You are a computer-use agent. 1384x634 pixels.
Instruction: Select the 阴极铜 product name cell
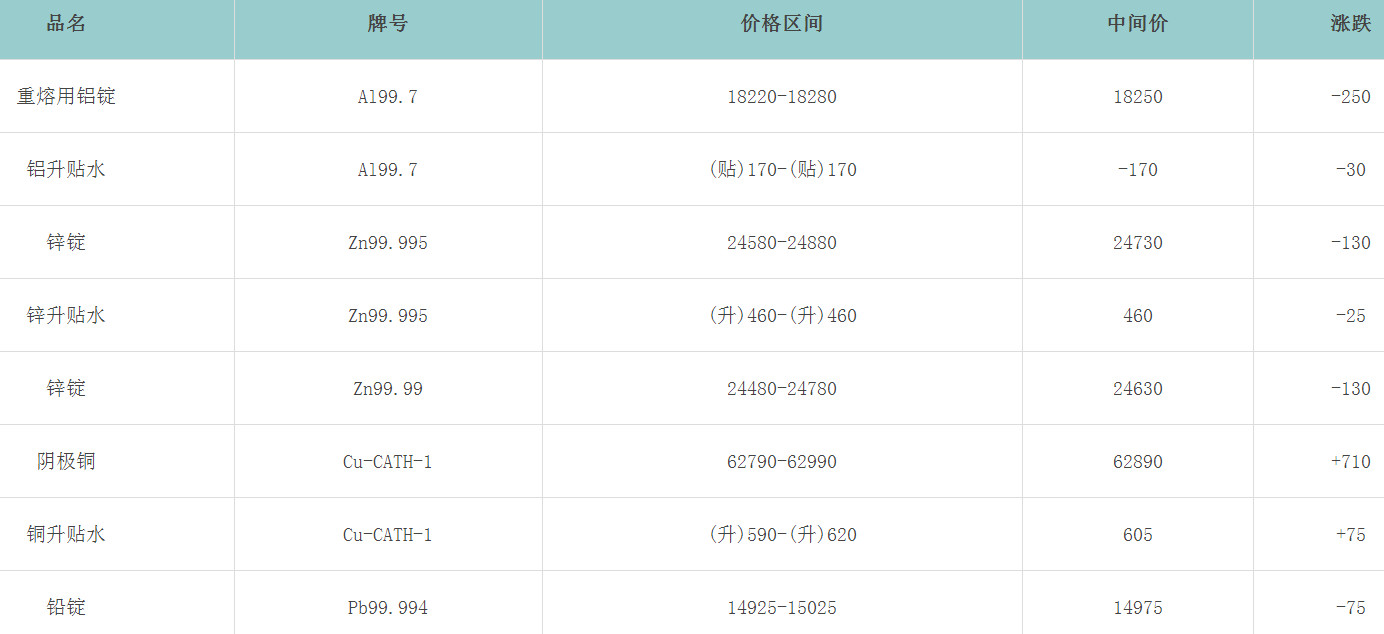(66, 462)
